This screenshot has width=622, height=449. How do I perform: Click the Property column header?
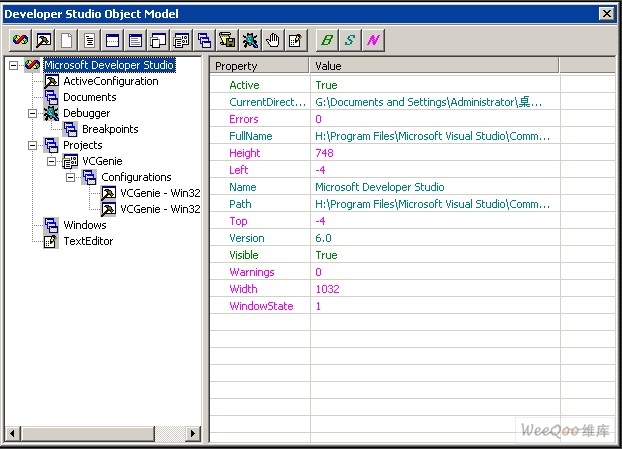click(260, 66)
